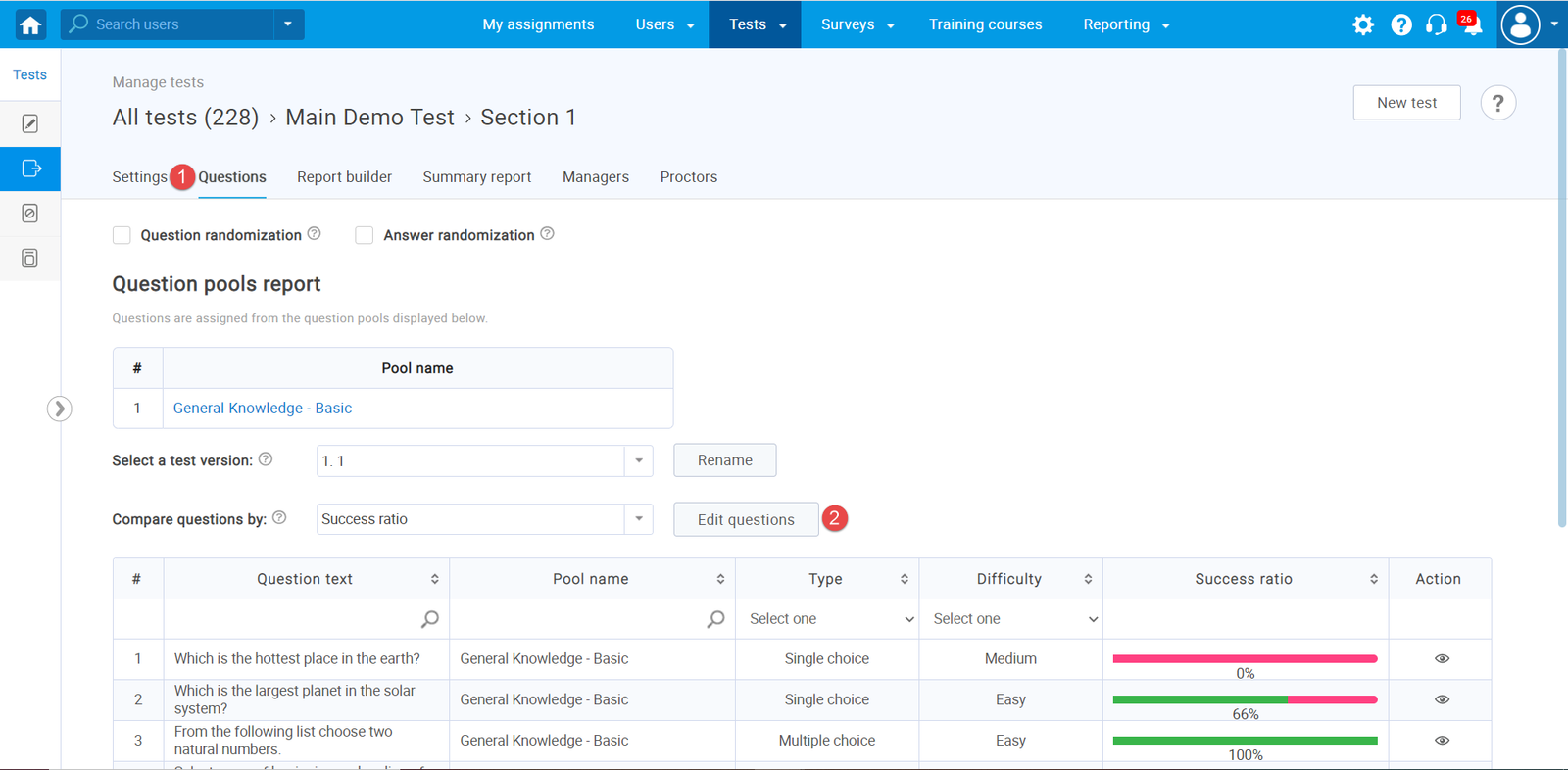This screenshot has height=770, width=1568.
Task: Open the Compare questions by dropdown
Action: pos(638,519)
